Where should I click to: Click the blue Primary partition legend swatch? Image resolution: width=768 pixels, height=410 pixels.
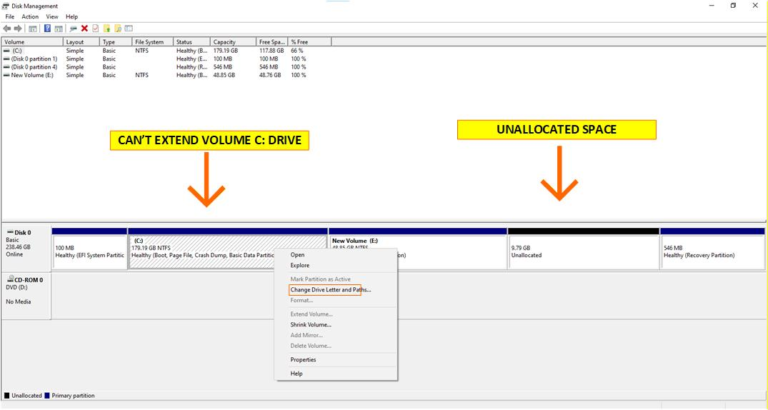pyautogui.click(x=47, y=396)
